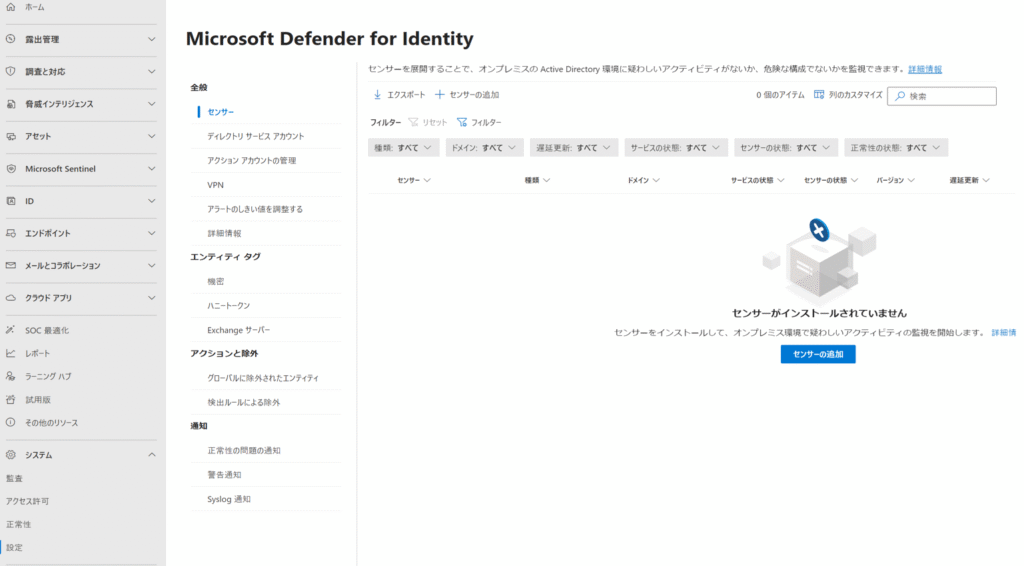The height and width of the screenshot is (566, 1024).
Task: Collapse the システム section chevron
Action: click(x=152, y=455)
